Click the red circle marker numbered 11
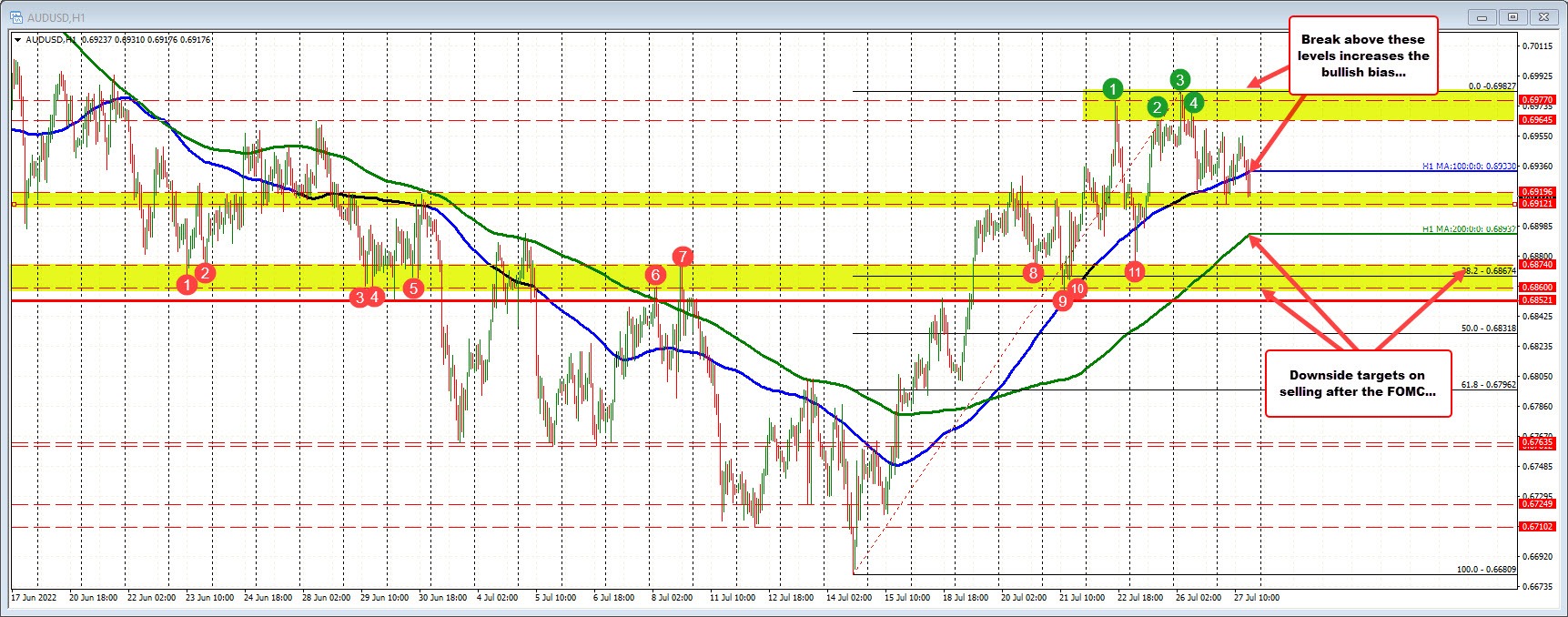Image resolution: width=1568 pixels, height=617 pixels. click(1134, 271)
